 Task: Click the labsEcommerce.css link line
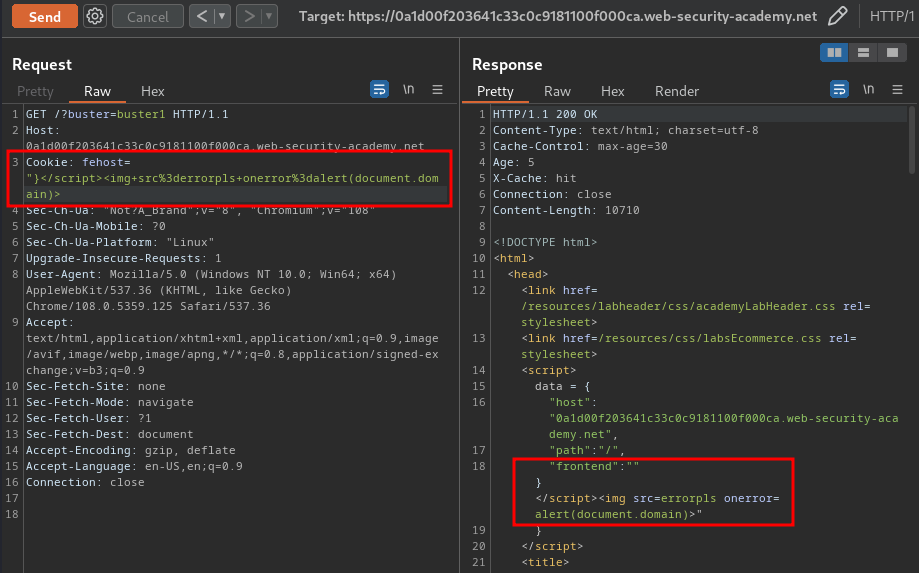(x=689, y=338)
